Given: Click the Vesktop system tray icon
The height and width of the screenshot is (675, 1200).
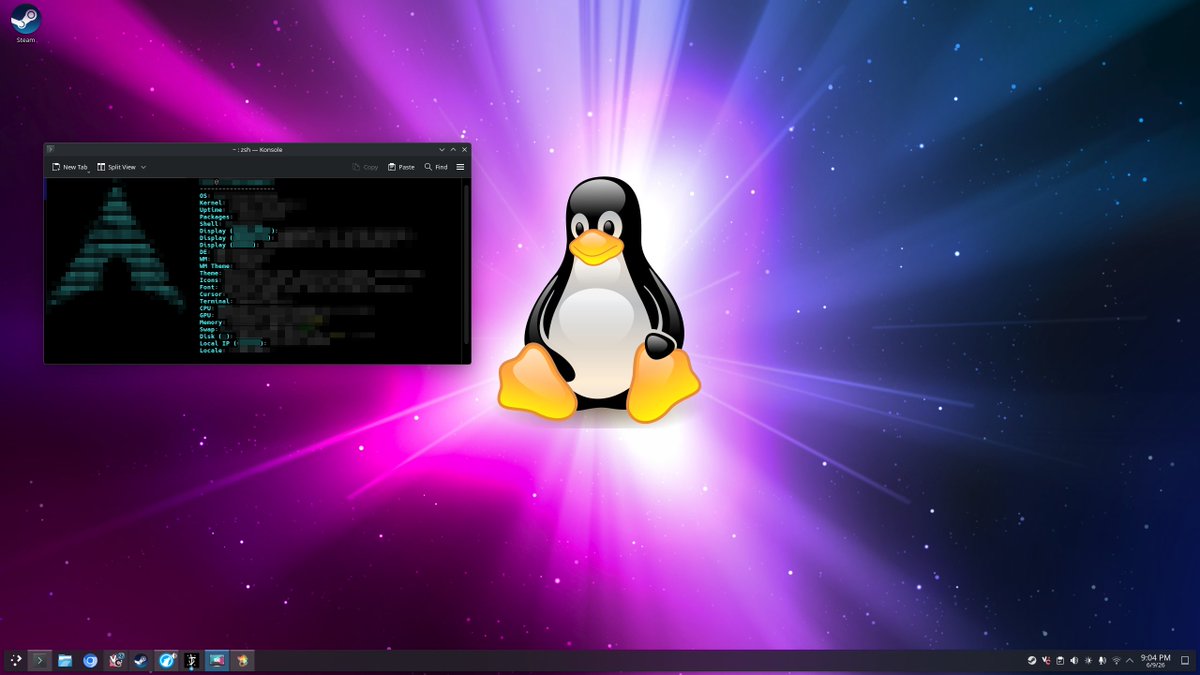Looking at the screenshot, I should tap(1046, 661).
